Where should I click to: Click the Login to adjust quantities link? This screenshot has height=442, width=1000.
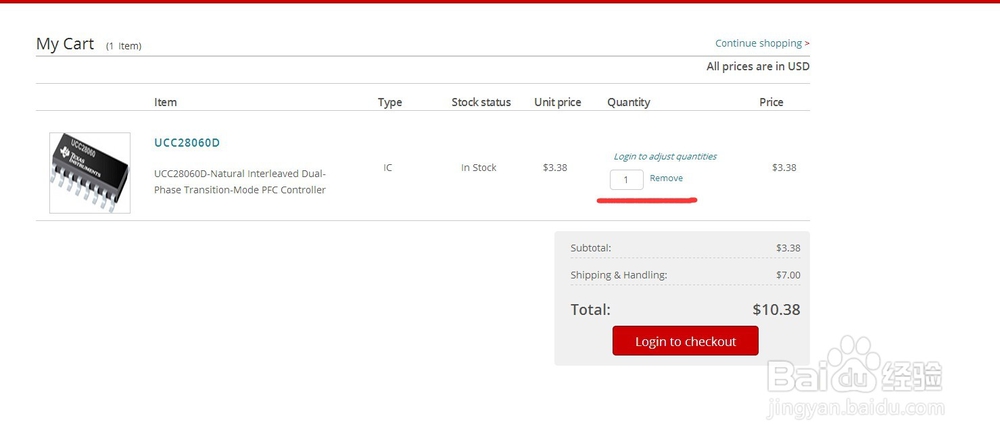(x=665, y=156)
